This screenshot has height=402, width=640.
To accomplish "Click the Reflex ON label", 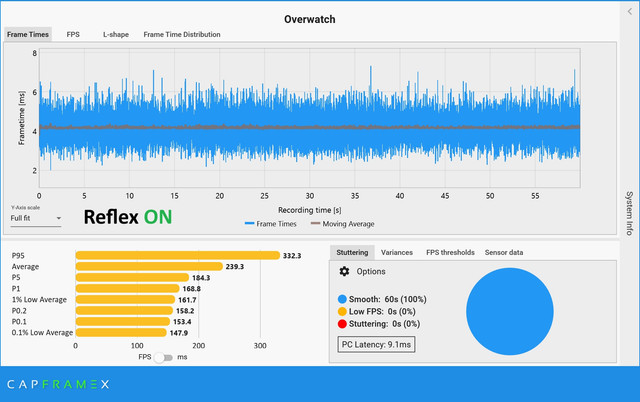I will [128, 217].
